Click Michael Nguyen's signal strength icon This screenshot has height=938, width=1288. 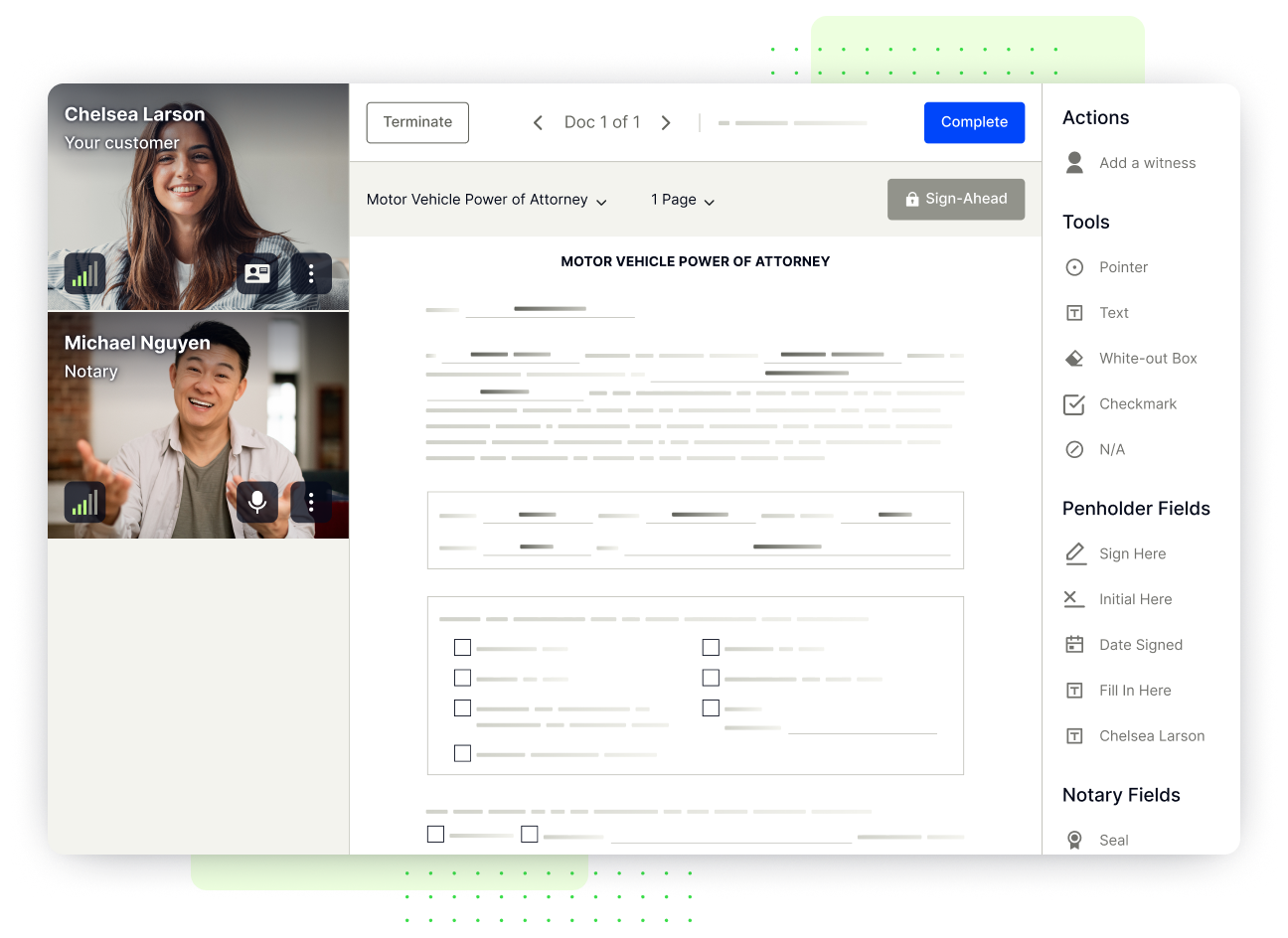coord(85,502)
